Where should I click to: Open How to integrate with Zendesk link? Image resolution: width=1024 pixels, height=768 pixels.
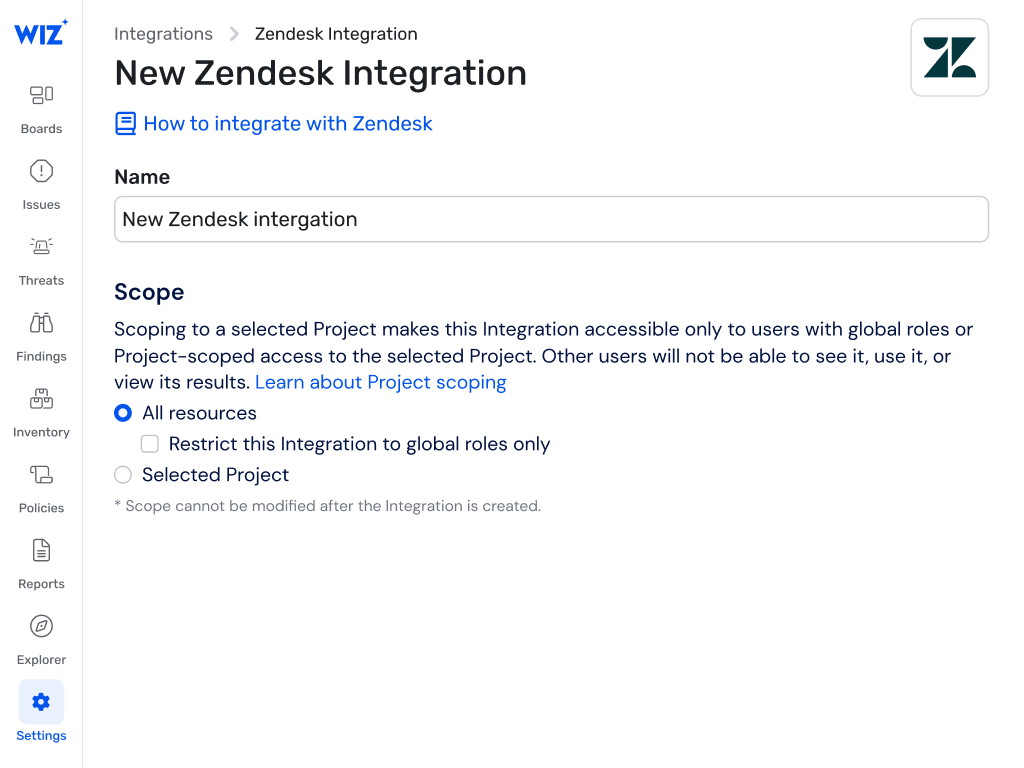(288, 124)
